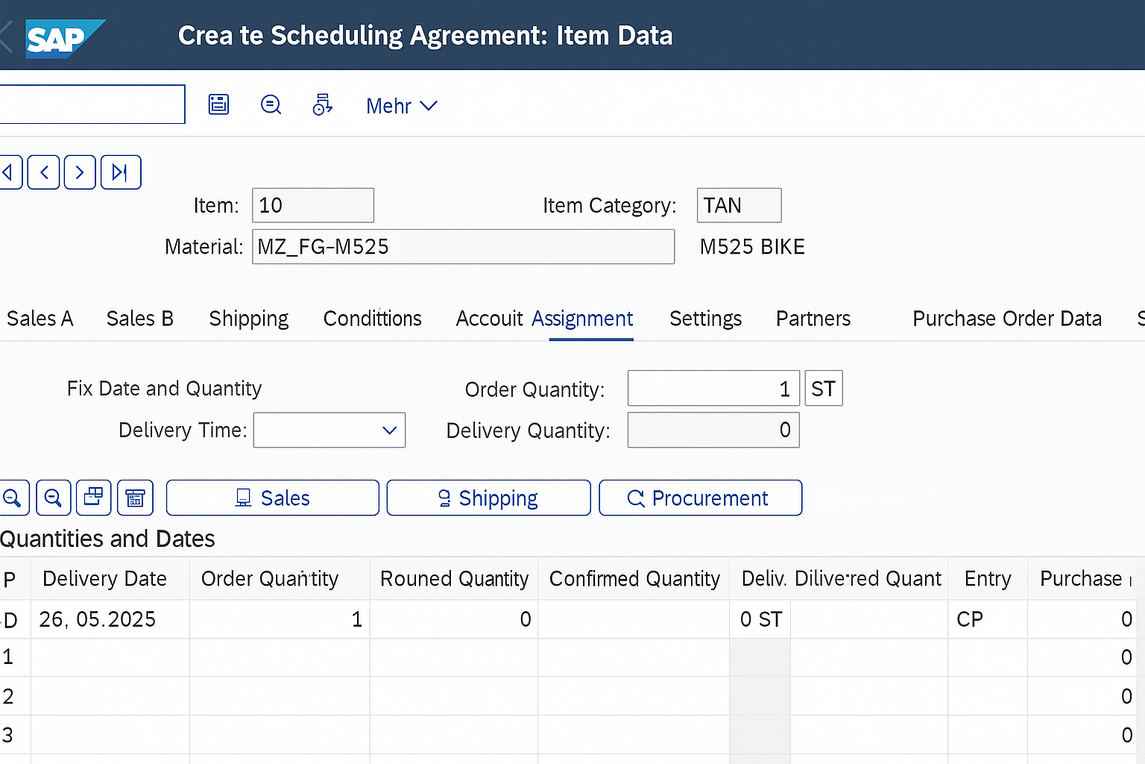Click the insert schedule line icon

click(93, 498)
